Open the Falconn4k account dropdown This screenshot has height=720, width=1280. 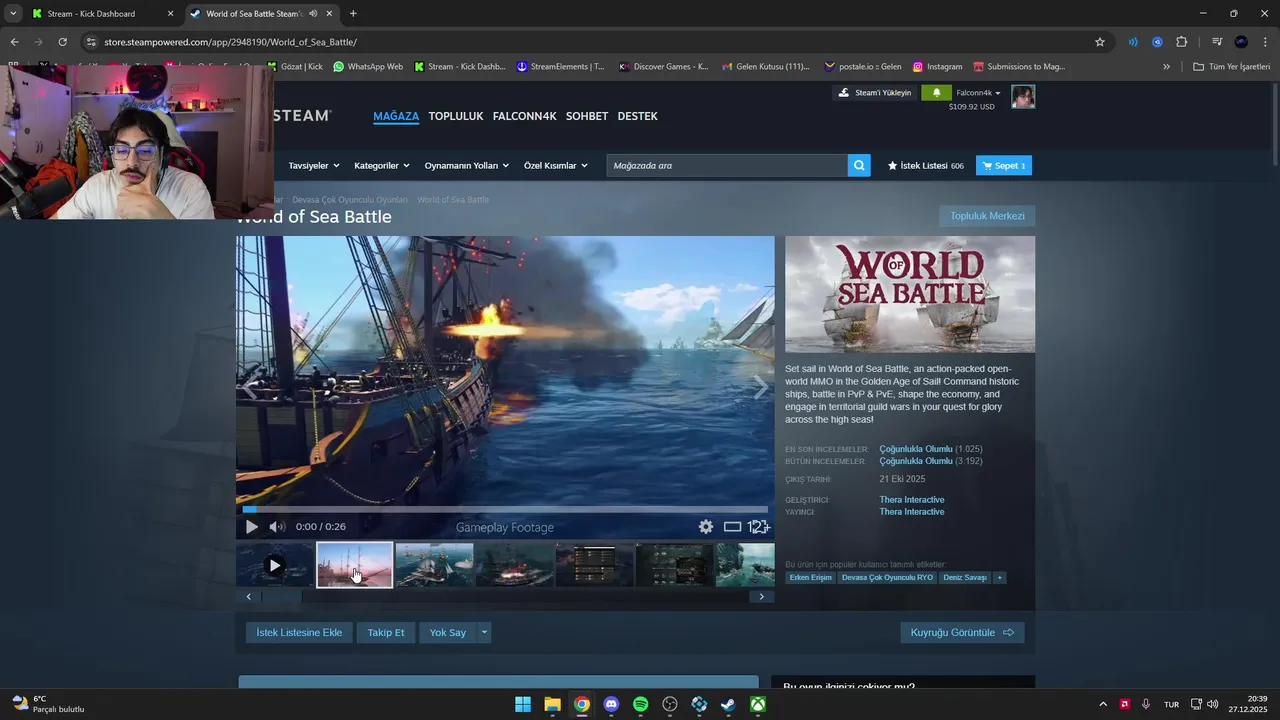[x=979, y=93]
